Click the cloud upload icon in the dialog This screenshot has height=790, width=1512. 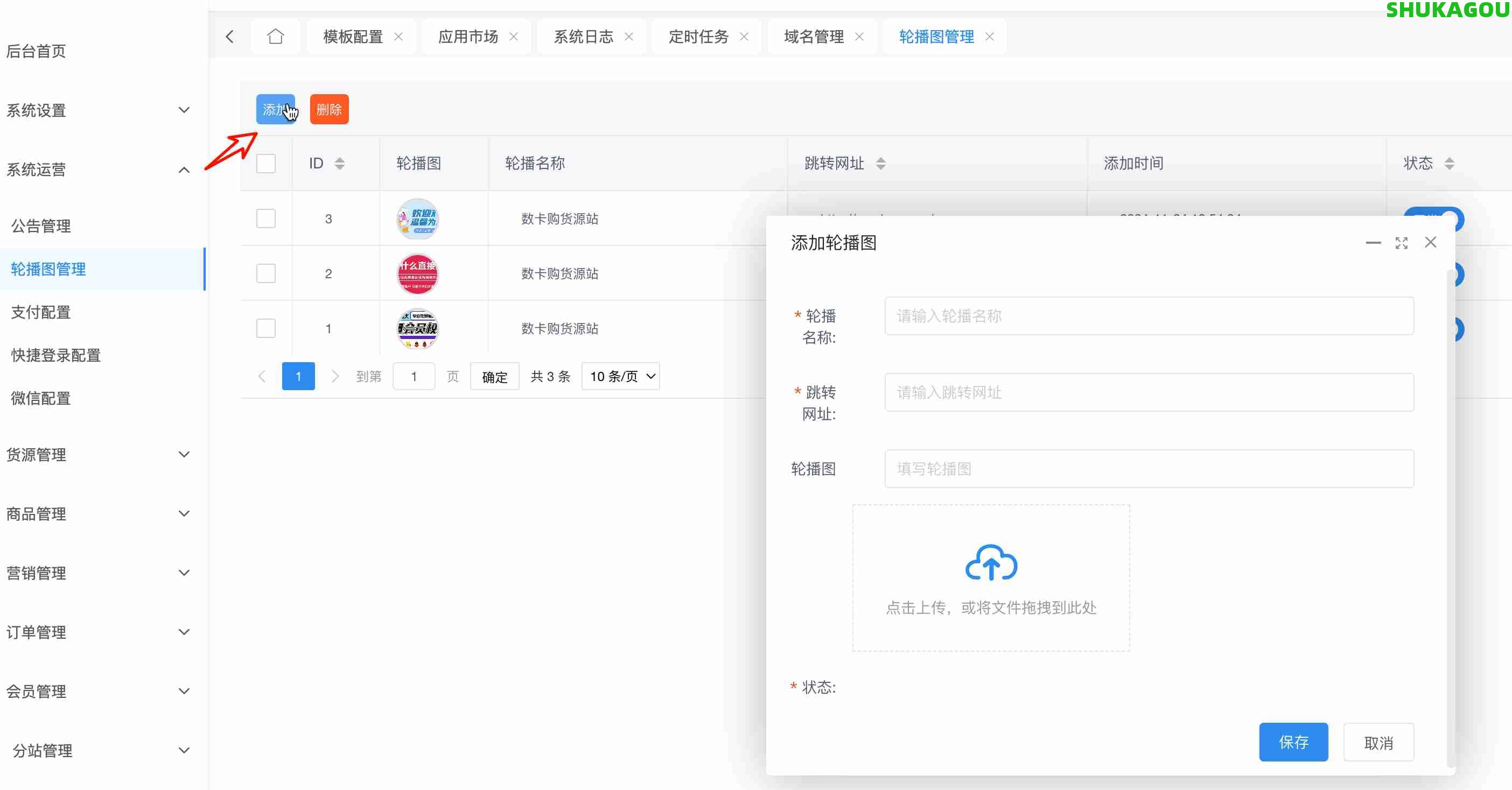[990, 563]
